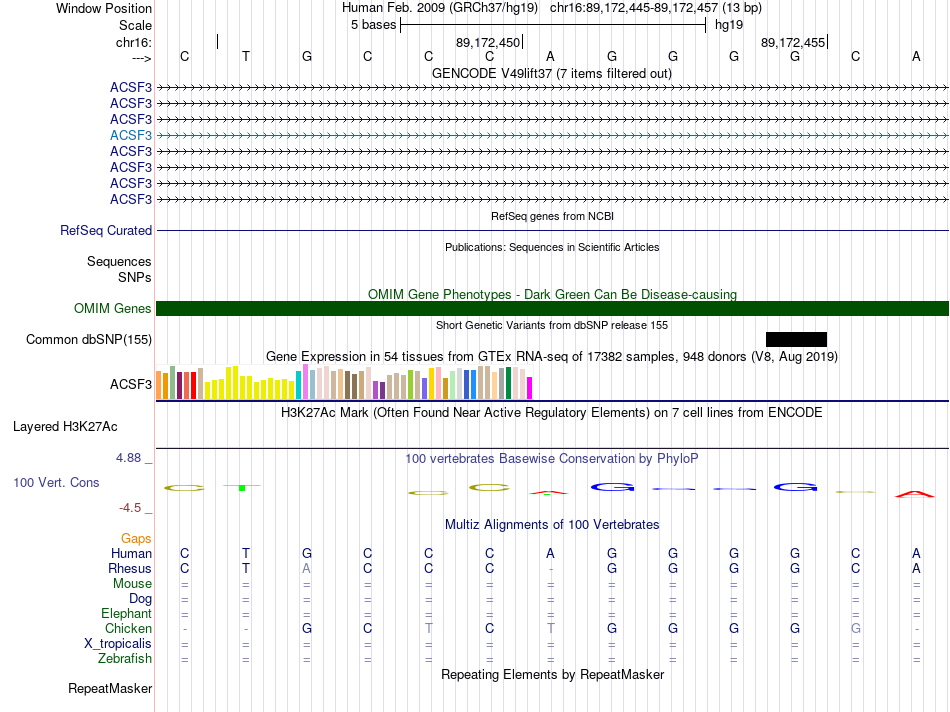
Task: Click the Rhesus row dash gap character
Action: 550,569
